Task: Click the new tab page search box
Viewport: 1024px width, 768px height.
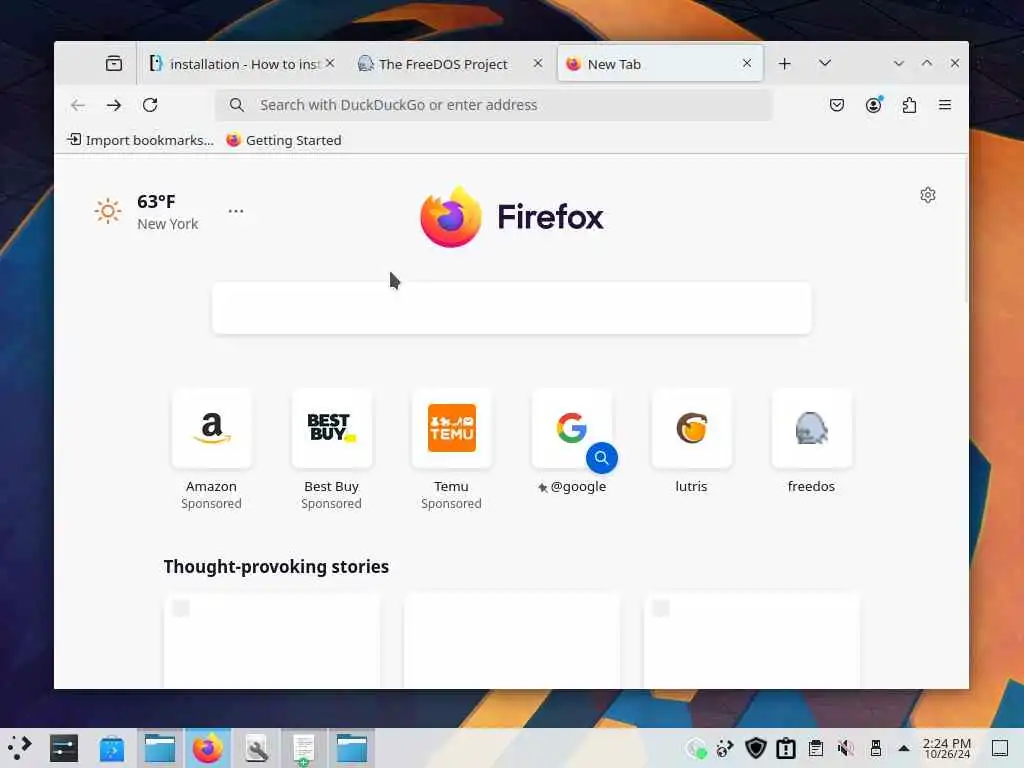Action: pyautogui.click(x=512, y=308)
